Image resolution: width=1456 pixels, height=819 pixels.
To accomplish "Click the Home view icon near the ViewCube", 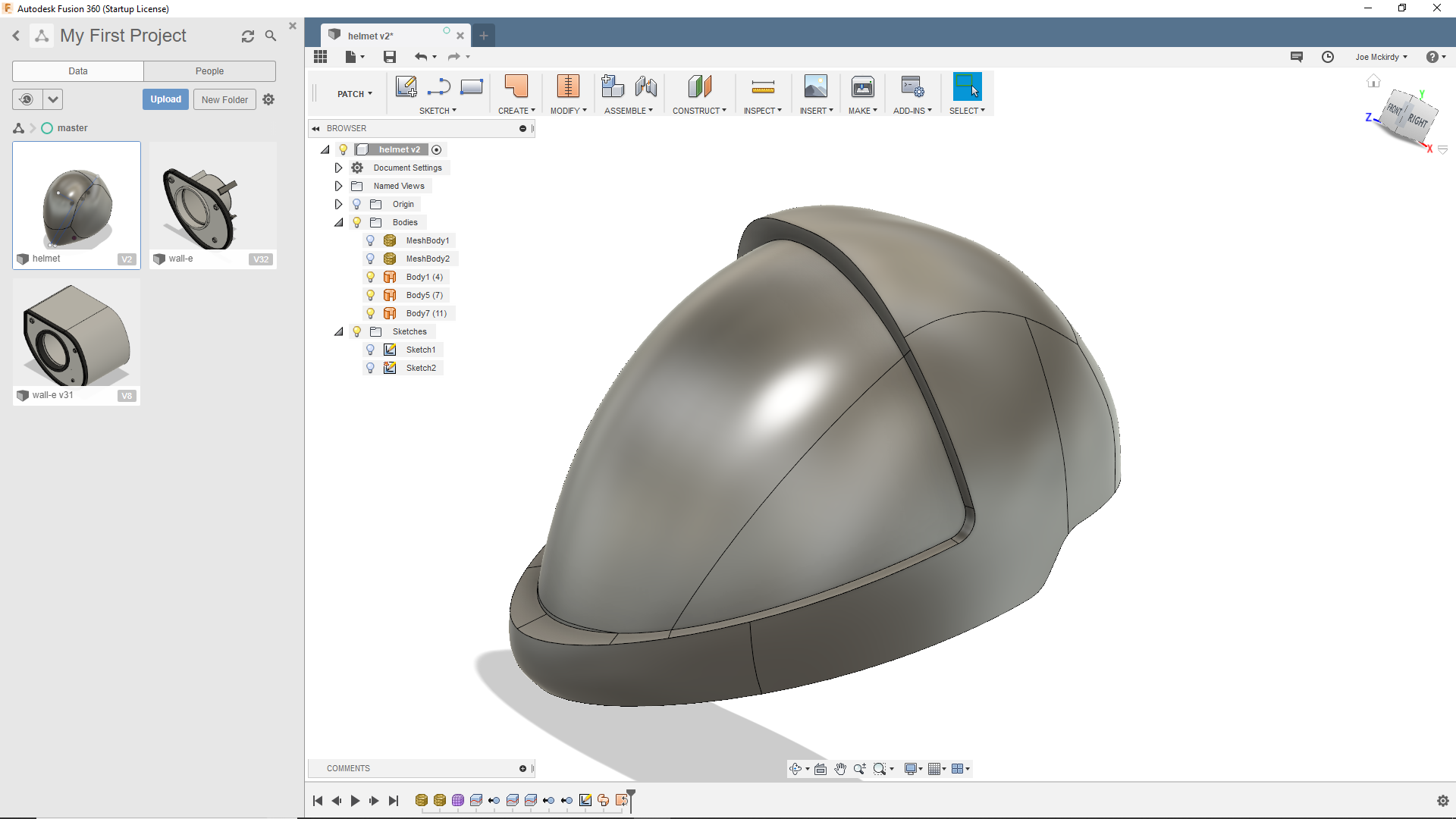I will pyautogui.click(x=1373, y=81).
